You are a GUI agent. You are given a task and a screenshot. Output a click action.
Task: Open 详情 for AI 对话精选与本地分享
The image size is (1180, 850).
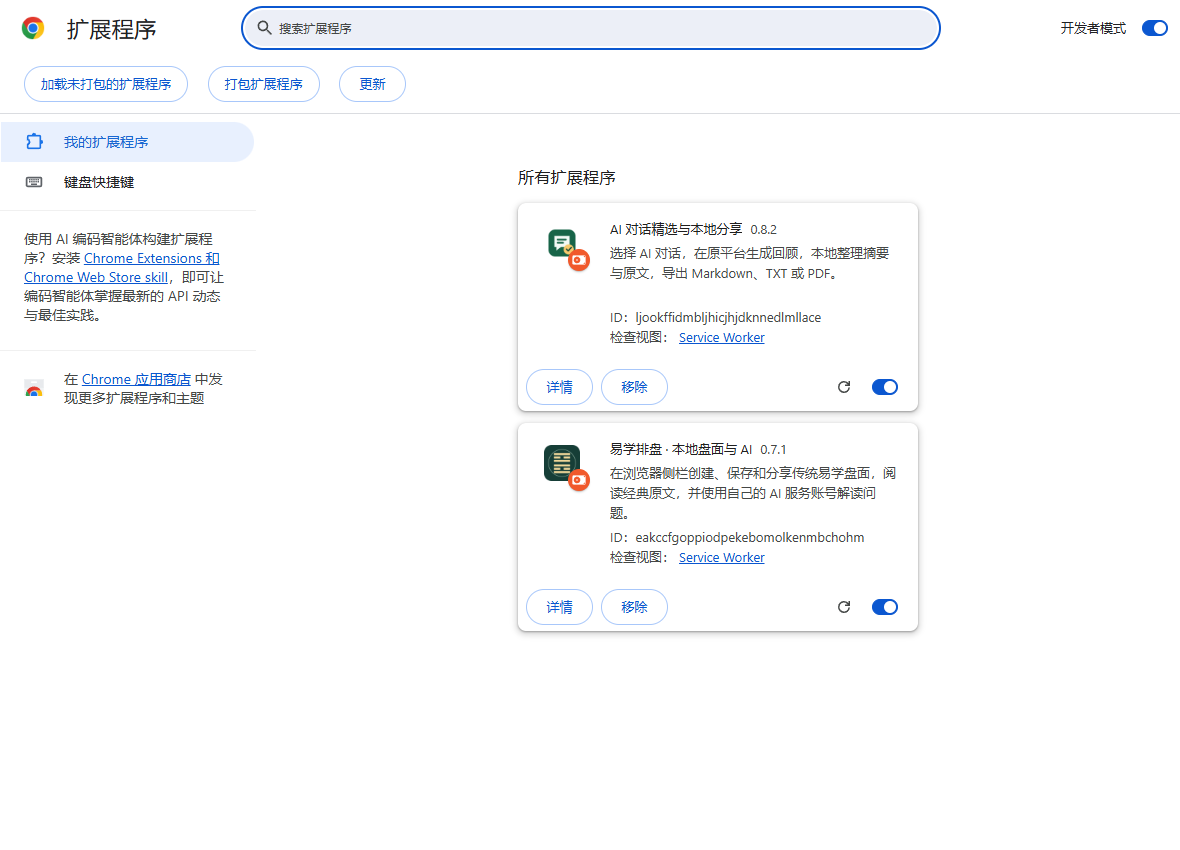point(559,387)
